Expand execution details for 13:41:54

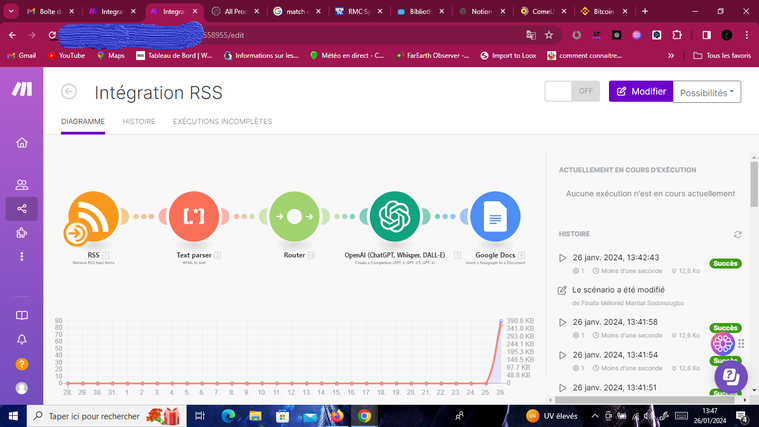tap(562, 355)
